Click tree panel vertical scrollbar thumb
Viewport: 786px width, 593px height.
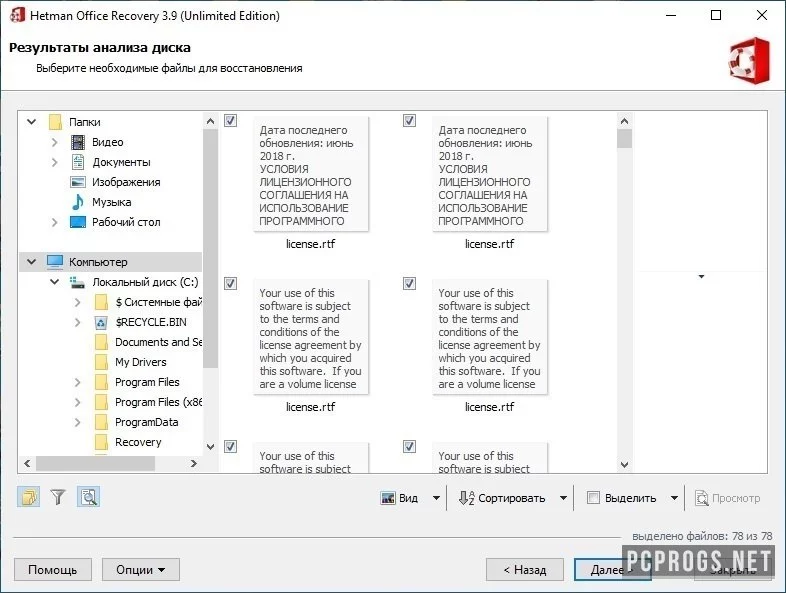pyautogui.click(x=211, y=248)
